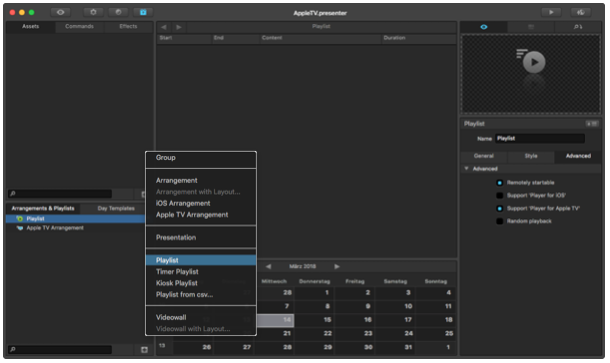This screenshot has width=610, height=363.
Task: Switch to the Commands tab
Action: point(79,26)
